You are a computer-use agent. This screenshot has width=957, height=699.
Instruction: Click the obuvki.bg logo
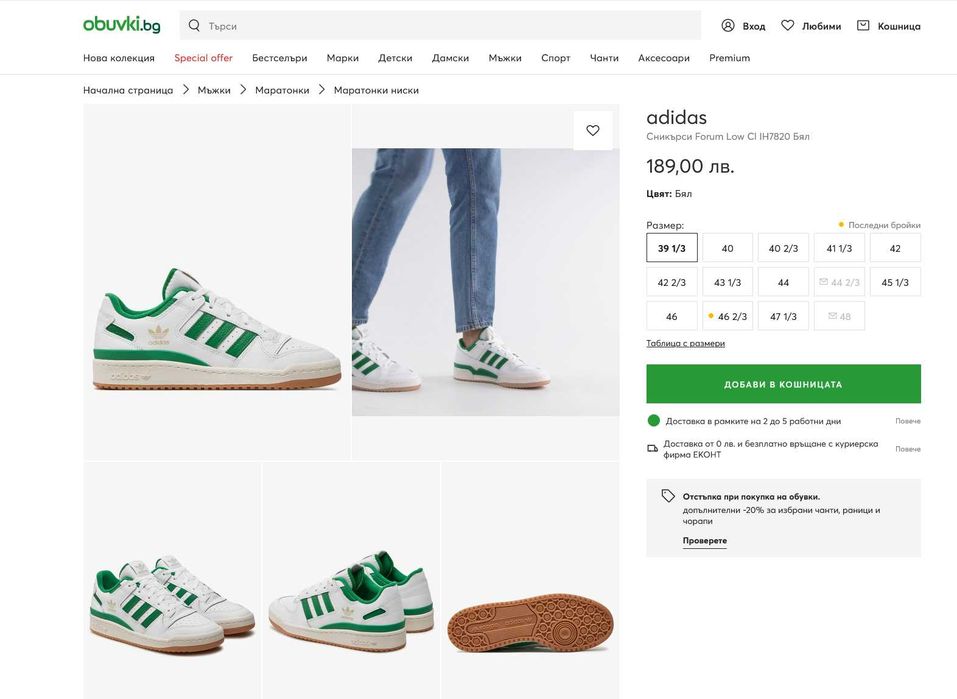[x=121, y=25]
